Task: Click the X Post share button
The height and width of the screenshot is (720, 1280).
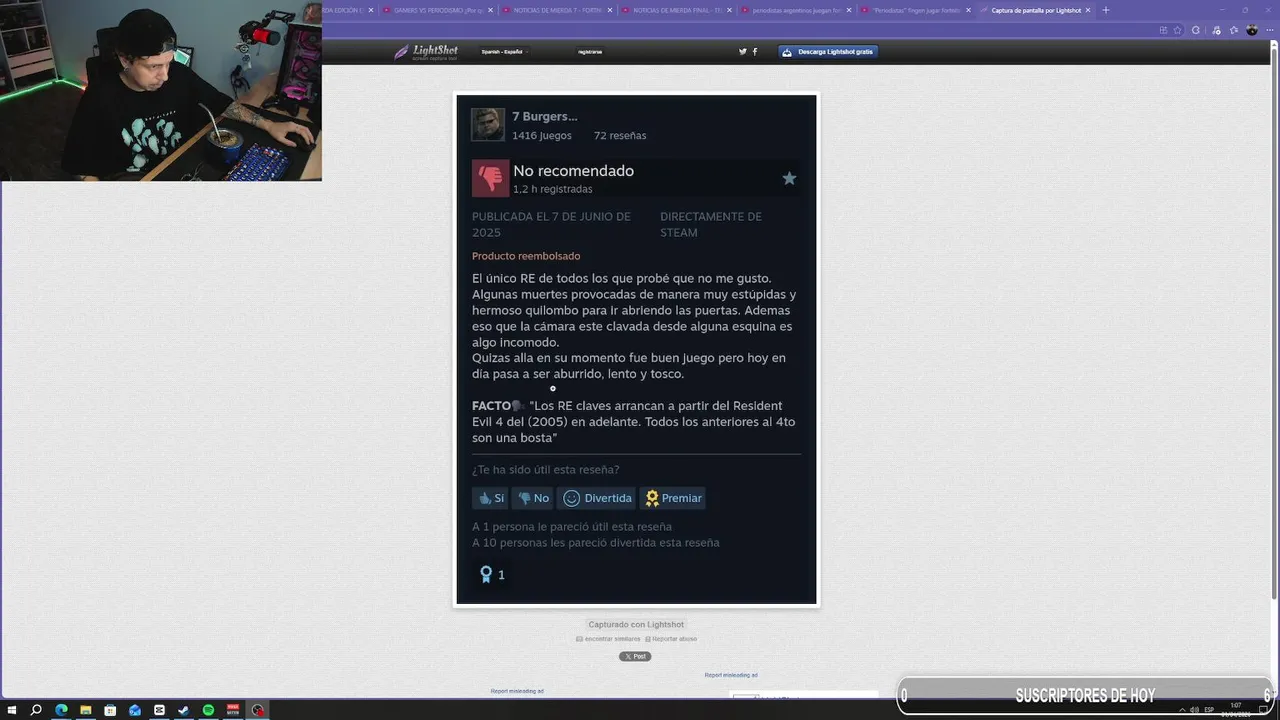Action: (635, 656)
